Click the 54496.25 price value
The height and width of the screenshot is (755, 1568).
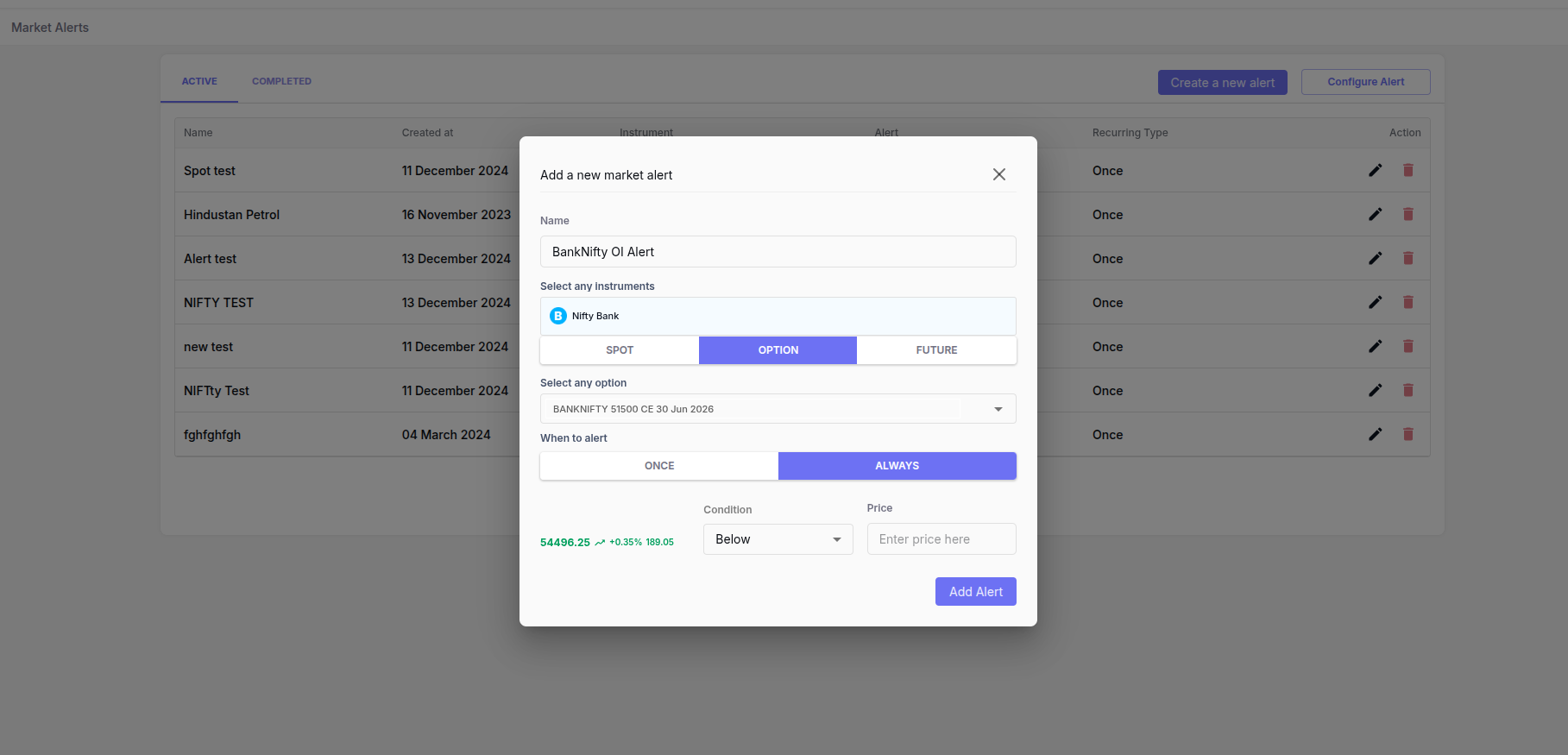point(565,543)
